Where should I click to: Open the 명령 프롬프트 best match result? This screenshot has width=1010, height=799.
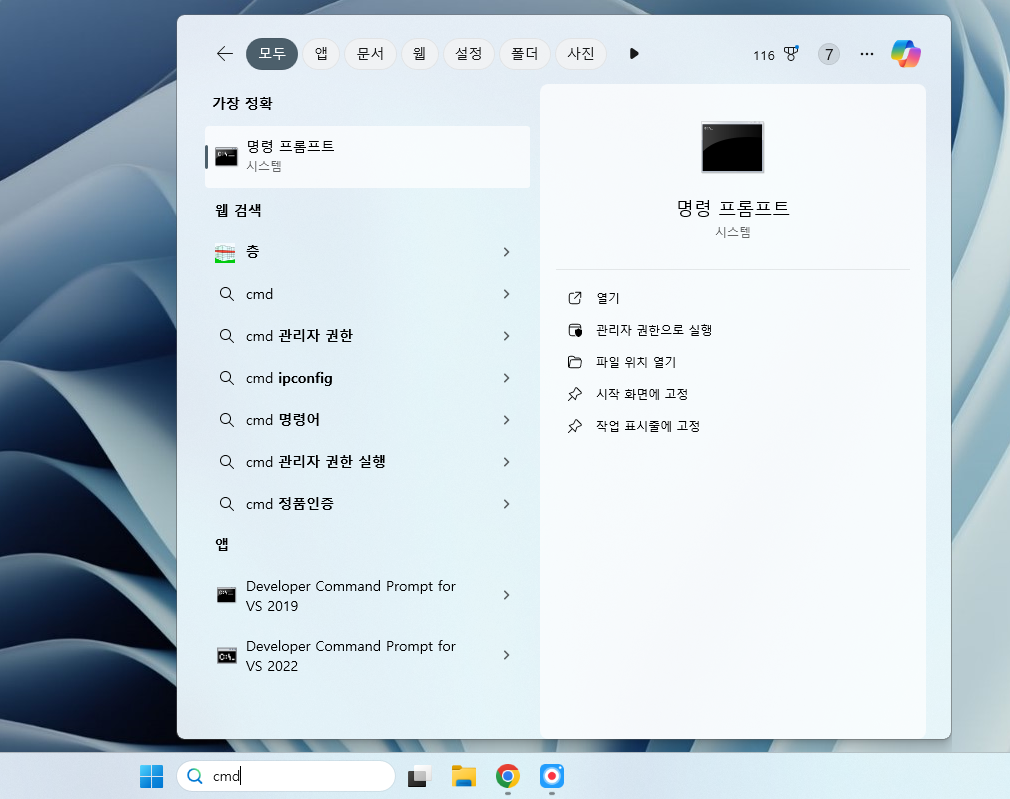point(367,157)
